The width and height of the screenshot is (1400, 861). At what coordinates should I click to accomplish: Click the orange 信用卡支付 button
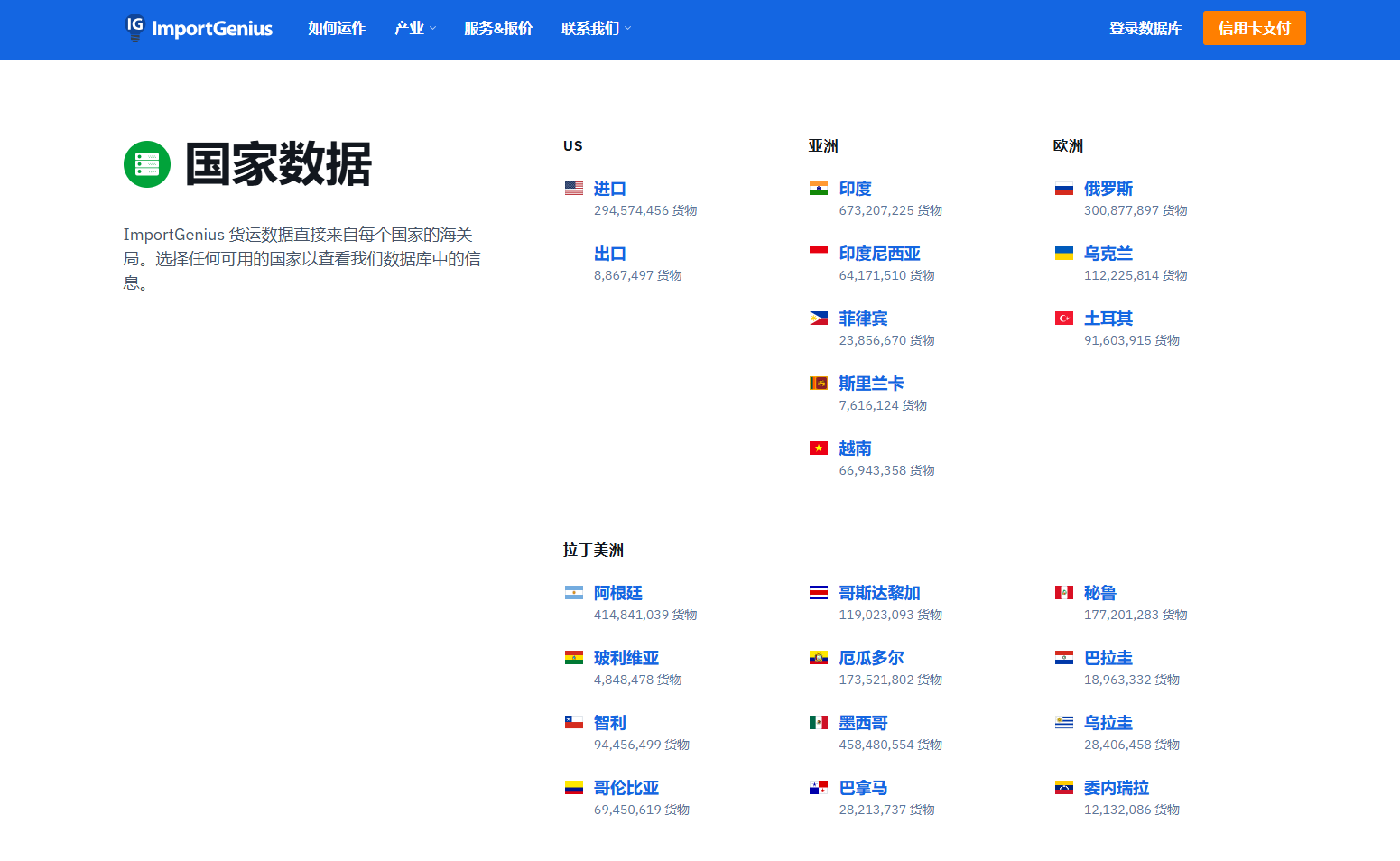tap(1254, 28)
